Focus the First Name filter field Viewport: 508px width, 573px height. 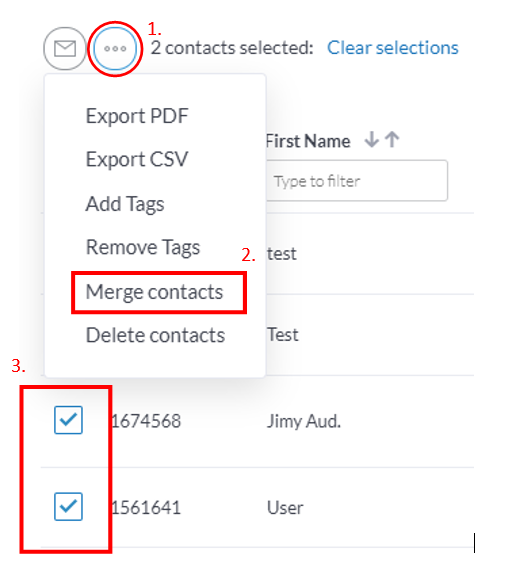click(357, 181)
